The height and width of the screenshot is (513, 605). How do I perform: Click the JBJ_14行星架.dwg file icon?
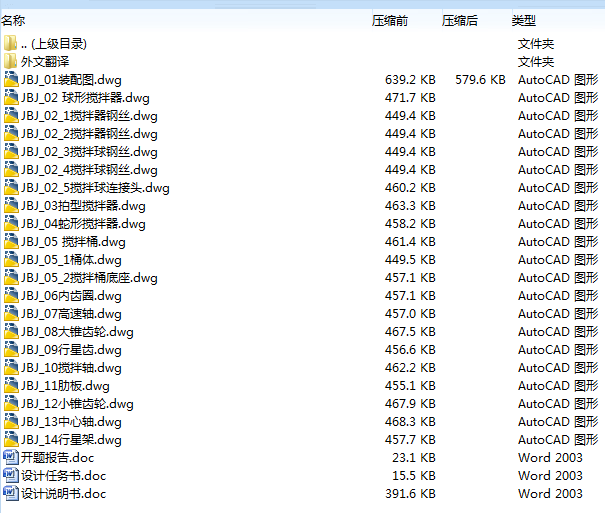[x=11, y=440]
